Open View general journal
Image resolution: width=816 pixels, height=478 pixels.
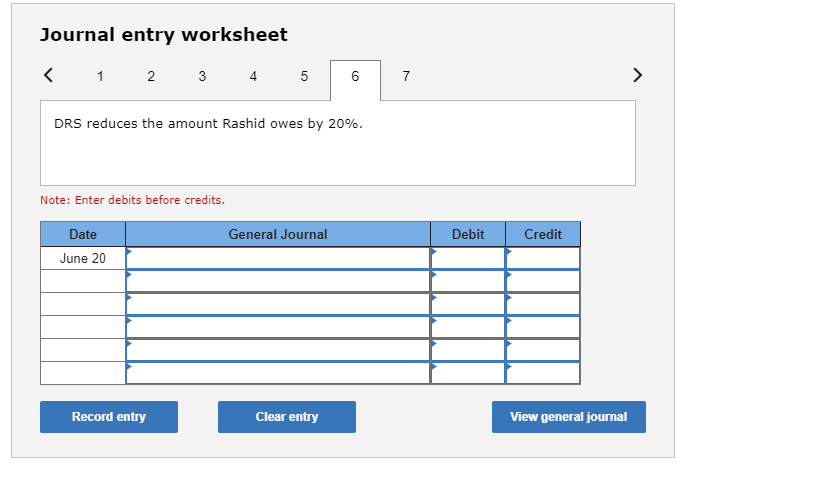click(569, 417)
